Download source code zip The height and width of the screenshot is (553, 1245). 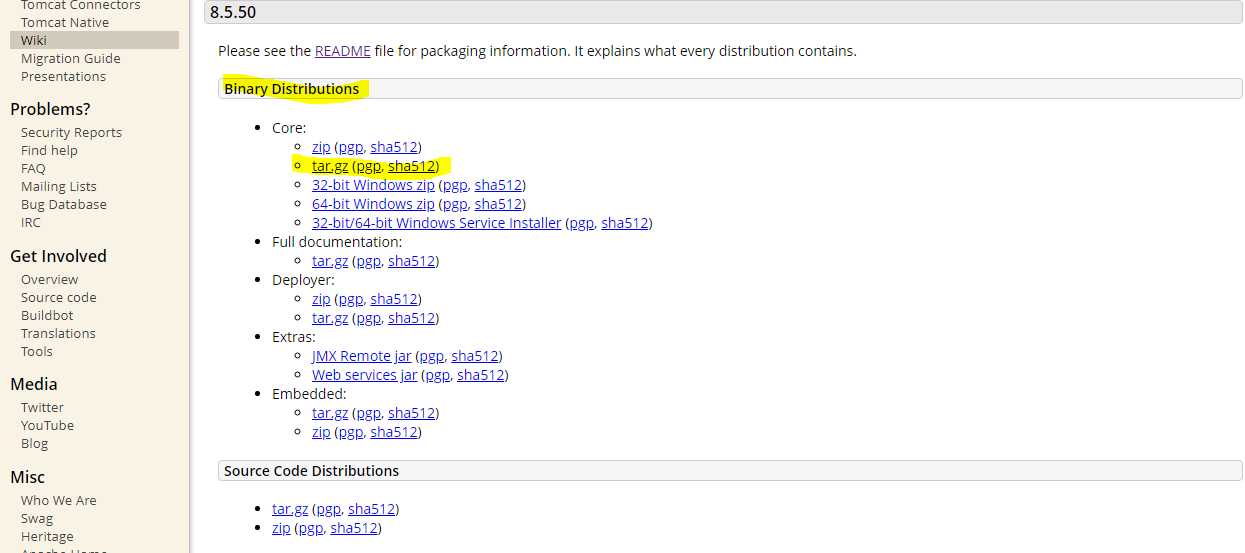coord(281,528)
